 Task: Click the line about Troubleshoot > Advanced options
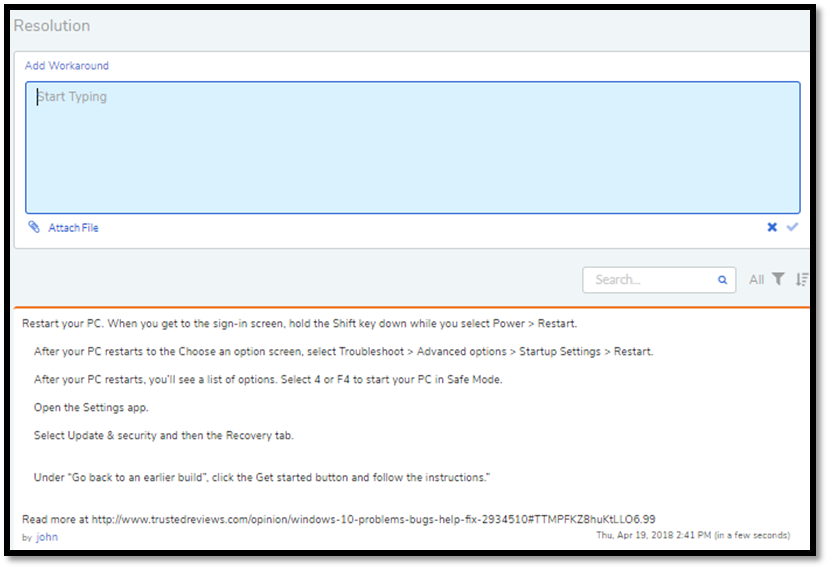tap(344, 352)
